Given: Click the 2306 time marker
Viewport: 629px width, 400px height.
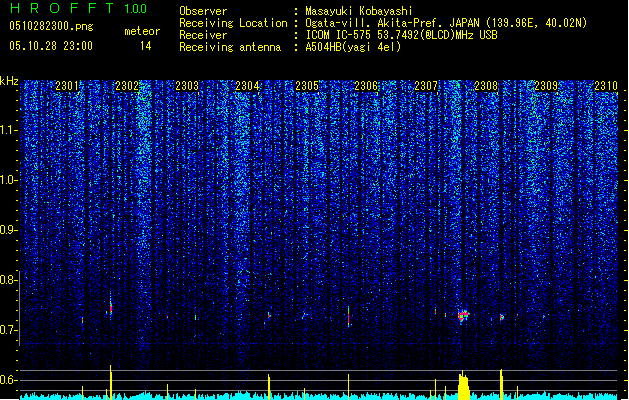Looking at the screenshot, I should [x=366, y=86].
